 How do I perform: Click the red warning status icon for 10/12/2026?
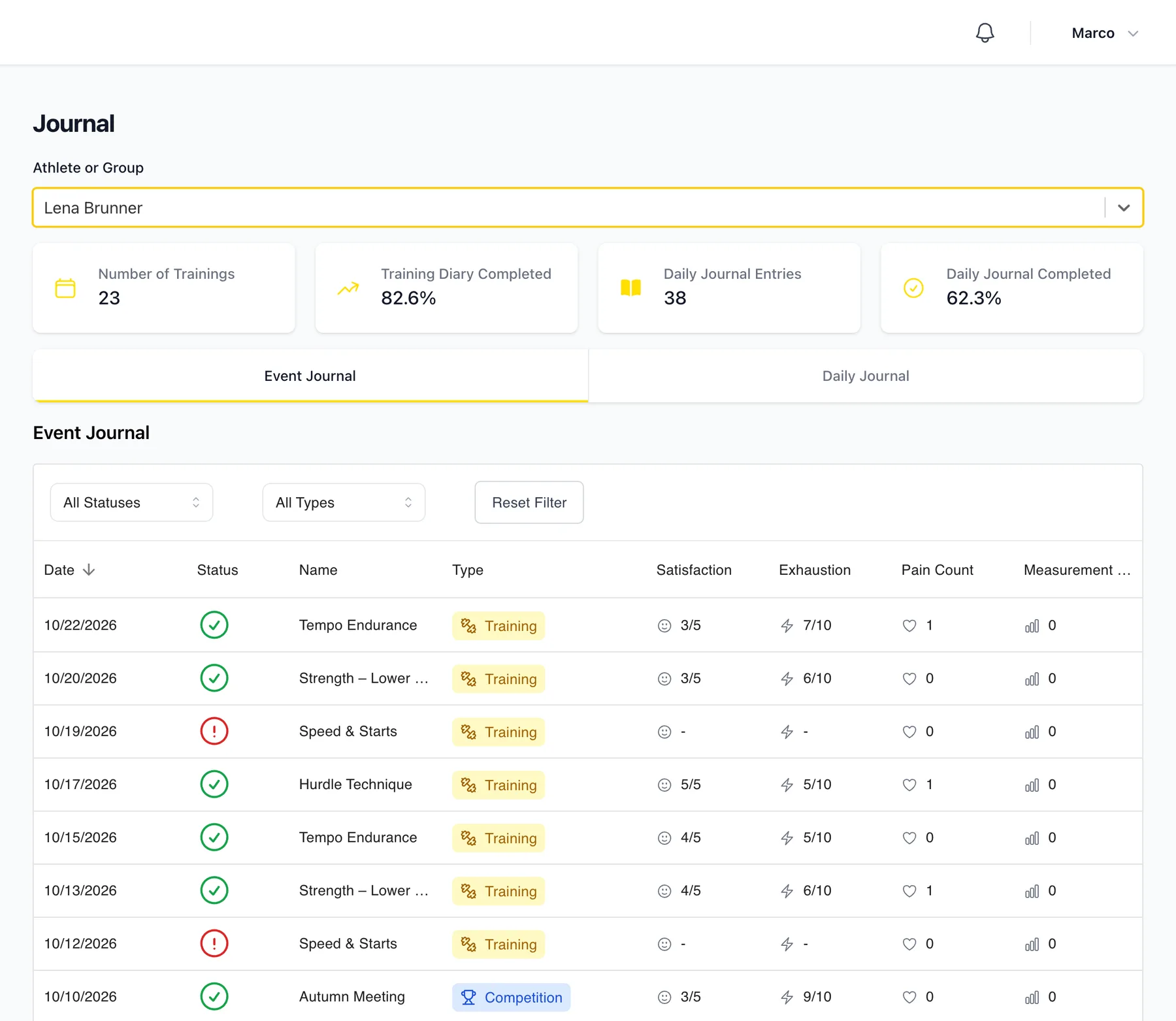pyautogui.click(x=214, y=943)
